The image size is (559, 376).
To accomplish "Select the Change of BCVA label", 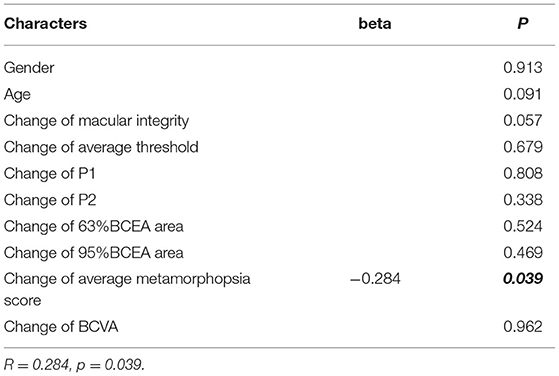I will pos(61,326).
